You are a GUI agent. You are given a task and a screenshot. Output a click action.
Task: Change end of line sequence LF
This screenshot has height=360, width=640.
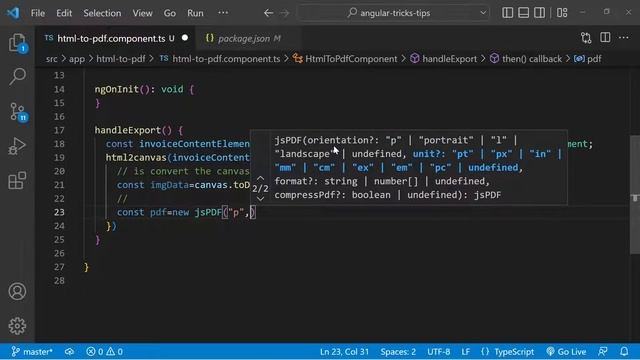point(465,351)
